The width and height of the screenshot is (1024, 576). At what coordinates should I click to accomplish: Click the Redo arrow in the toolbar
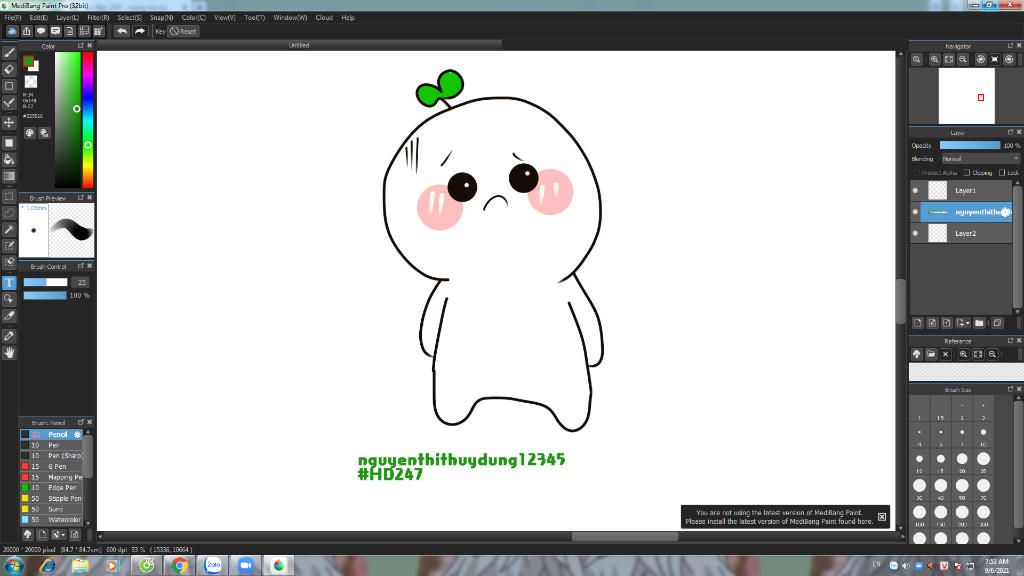[140, 31]
